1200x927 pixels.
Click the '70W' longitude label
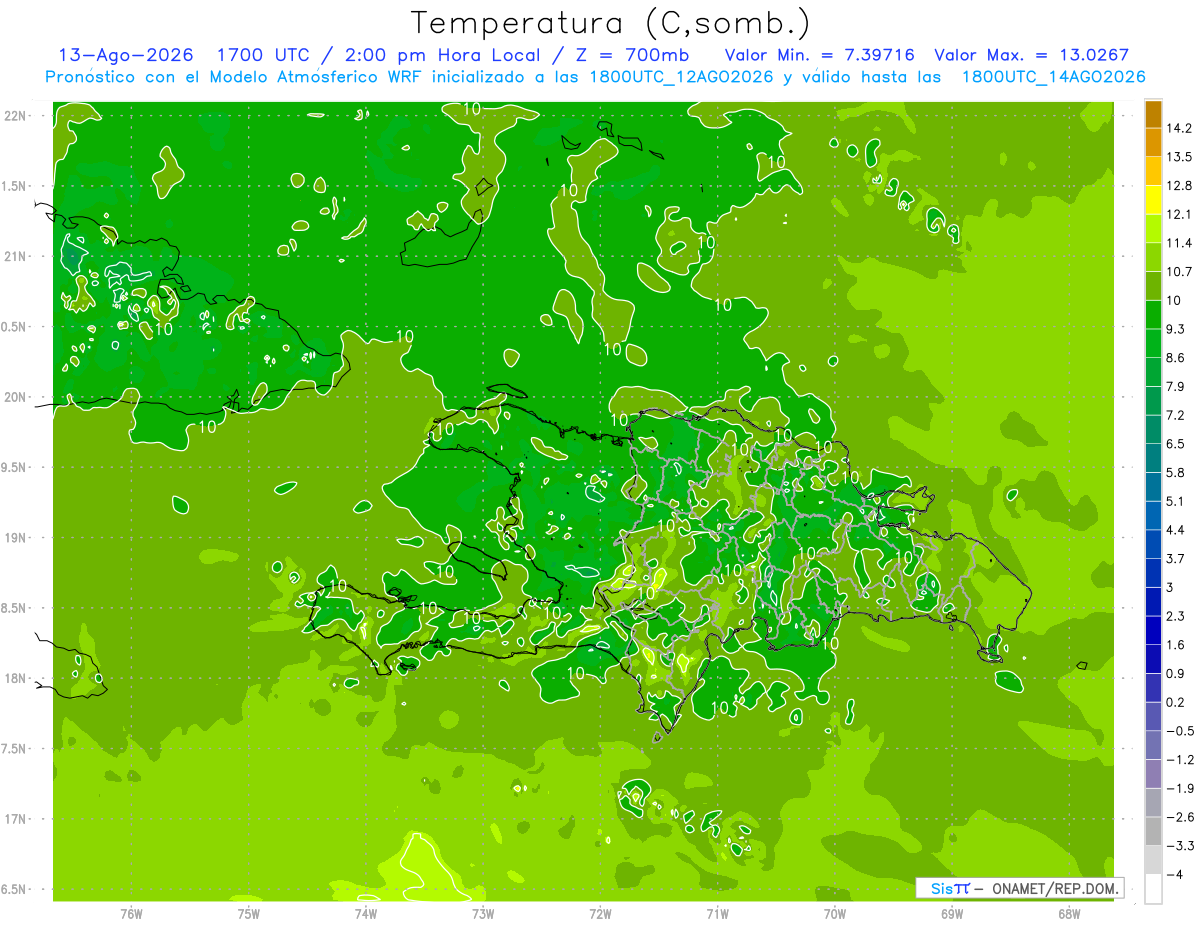click(x=835, y=913)
